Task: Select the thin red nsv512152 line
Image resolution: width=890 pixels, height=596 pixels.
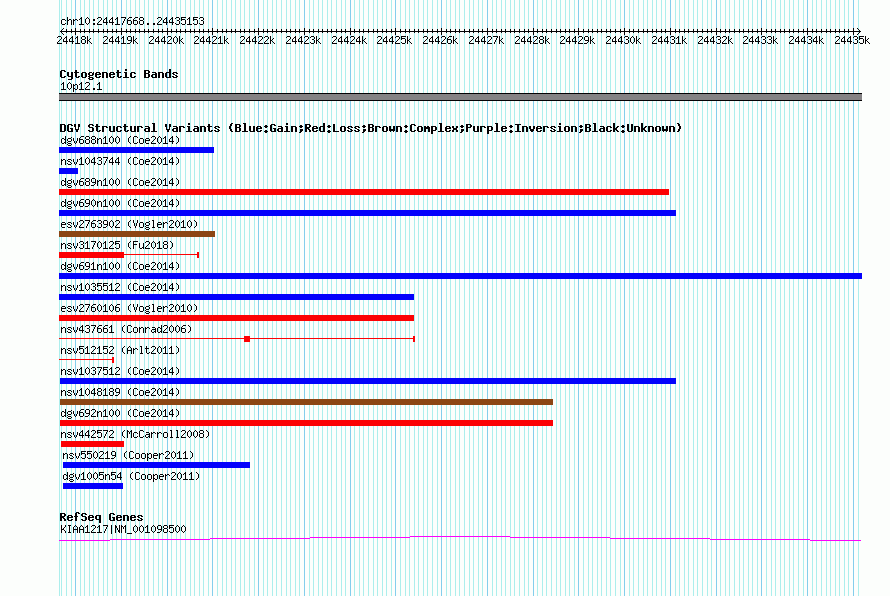Action: (x=86, y=360)
